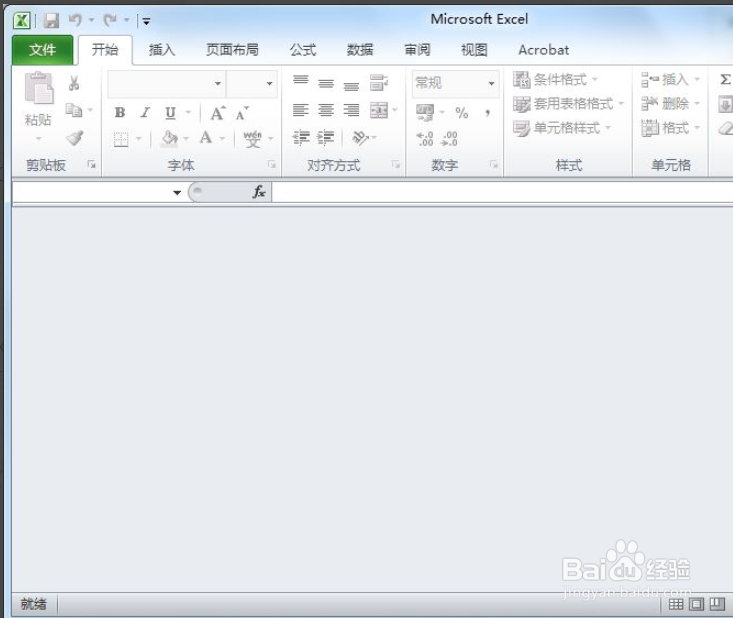
Task: Open the font size dropdown
Action: pyautogui.click(x=269, y=83)
